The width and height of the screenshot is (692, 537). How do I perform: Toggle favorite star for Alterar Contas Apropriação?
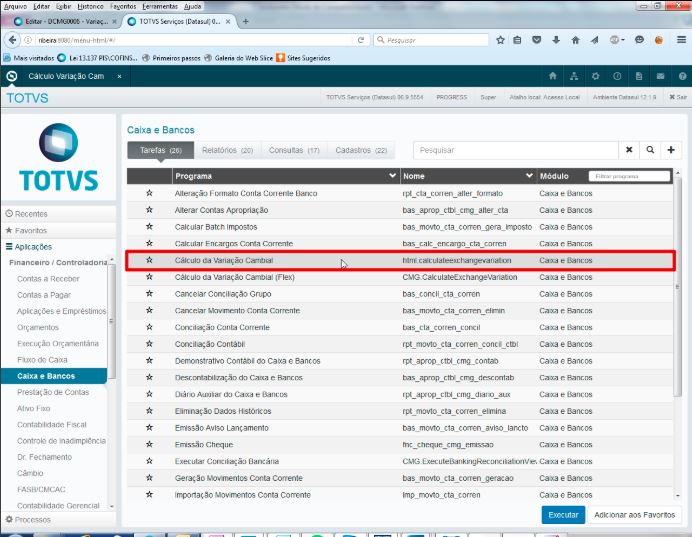(149, 210)
